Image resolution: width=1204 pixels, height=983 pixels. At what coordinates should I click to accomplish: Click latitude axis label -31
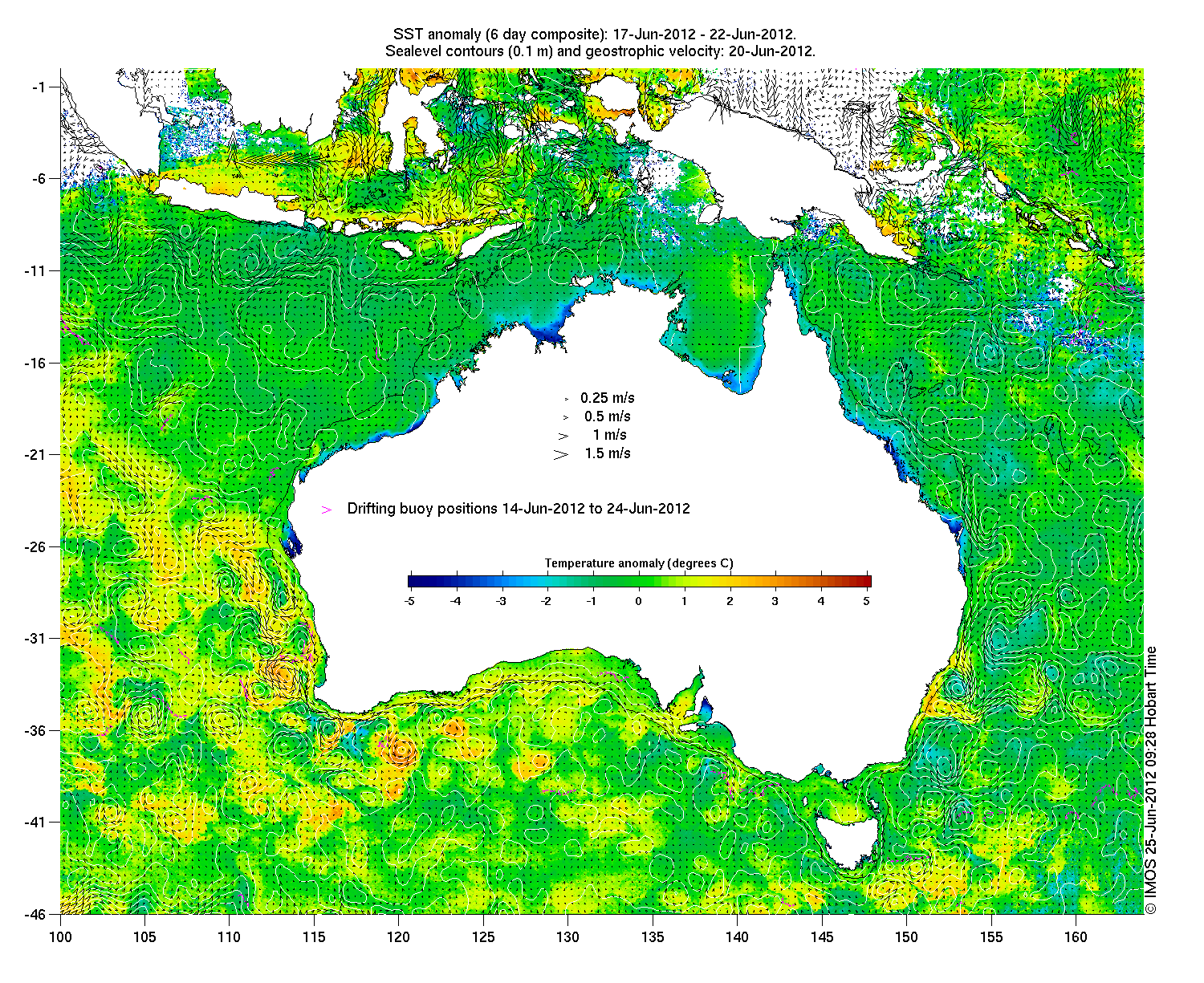point(36,638)
